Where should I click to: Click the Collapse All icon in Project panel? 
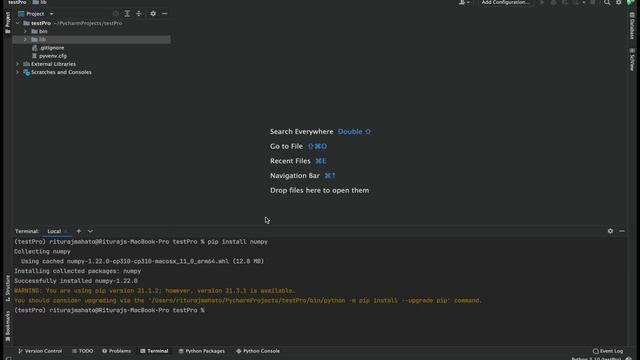tap(139, 13)
